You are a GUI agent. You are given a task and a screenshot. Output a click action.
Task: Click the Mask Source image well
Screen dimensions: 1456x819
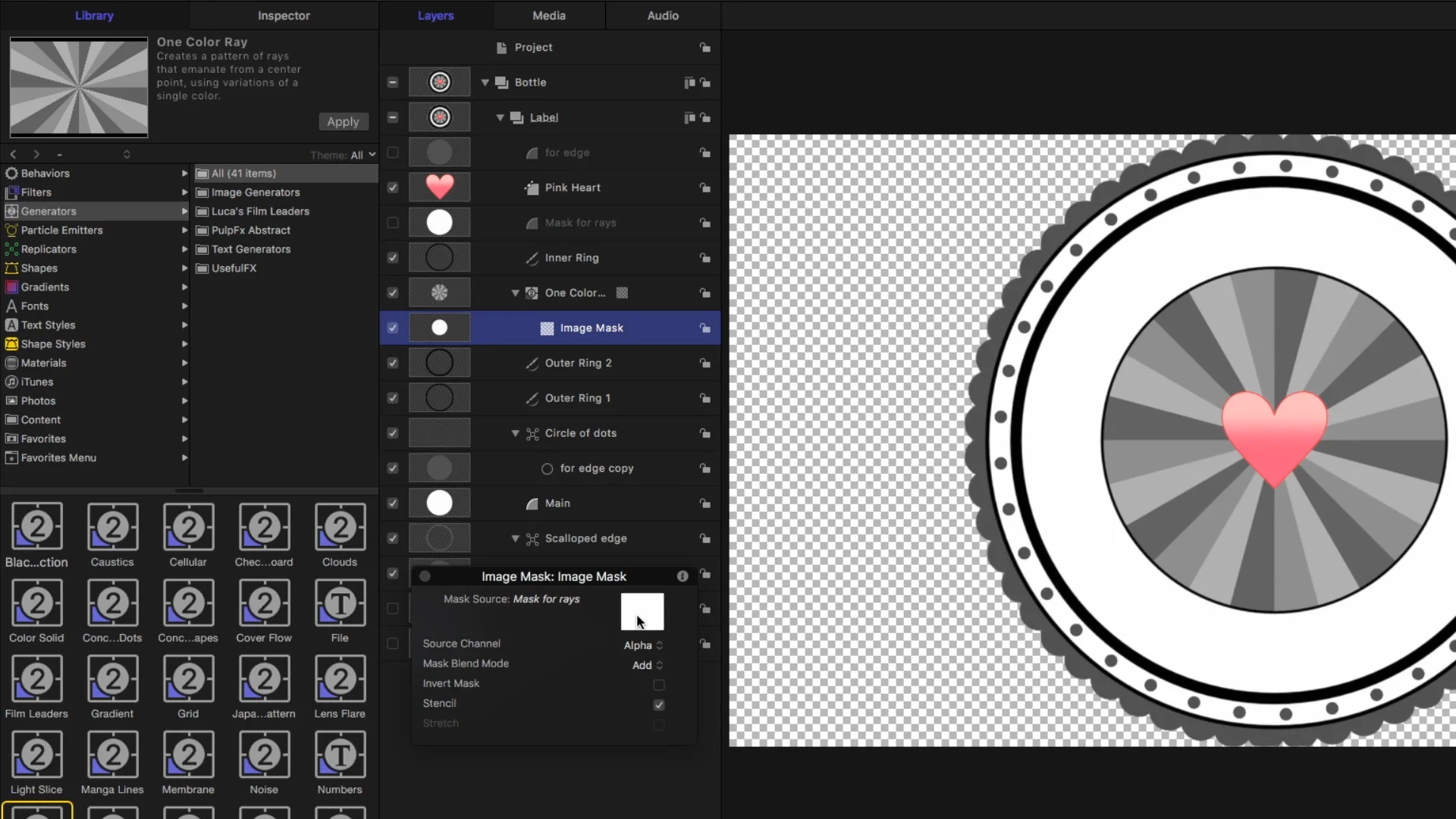point(642,611)
